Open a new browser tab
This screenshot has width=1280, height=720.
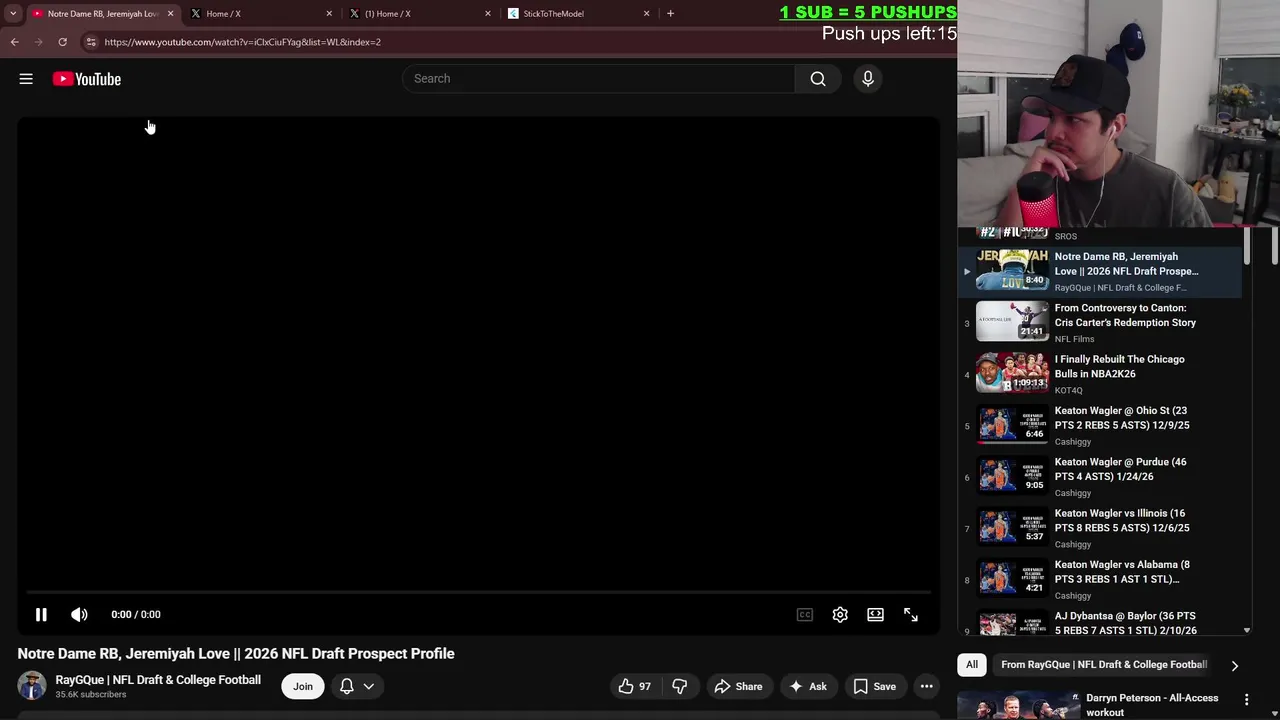(670, 14)
